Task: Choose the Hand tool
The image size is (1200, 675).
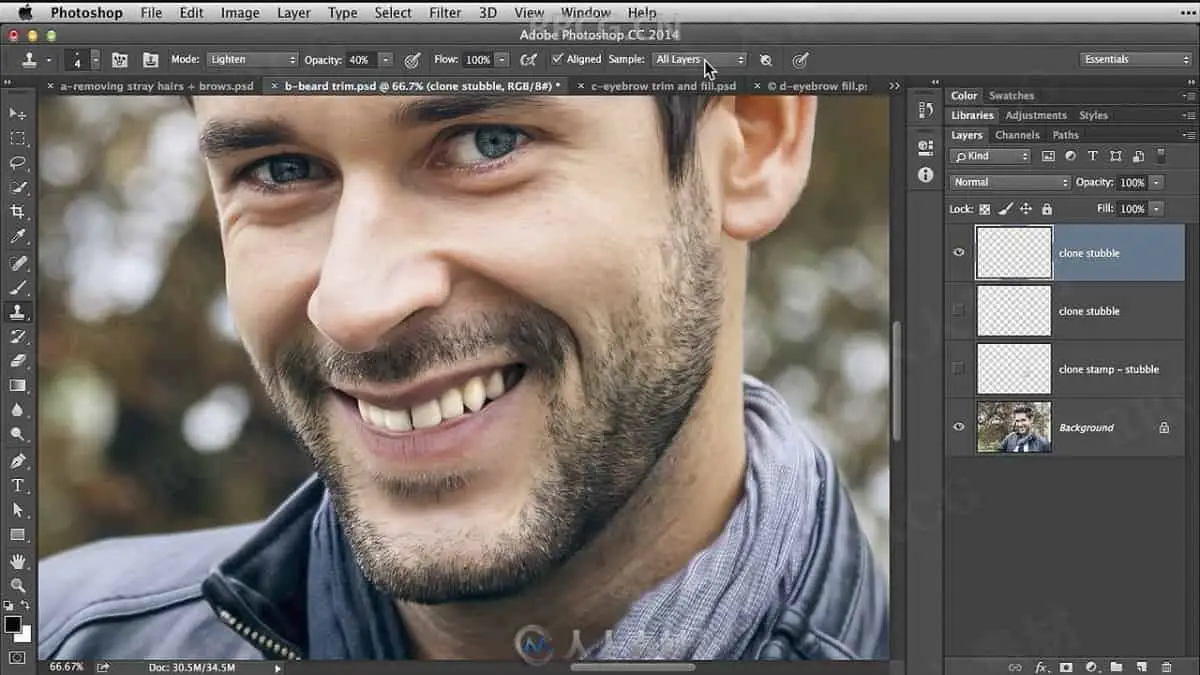Action: (x=18, y=561)
